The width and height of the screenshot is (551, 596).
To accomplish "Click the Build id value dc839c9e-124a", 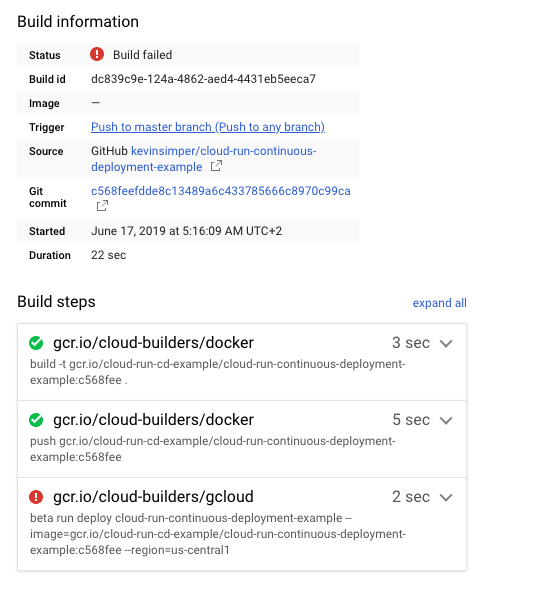I will pos(203,79).
